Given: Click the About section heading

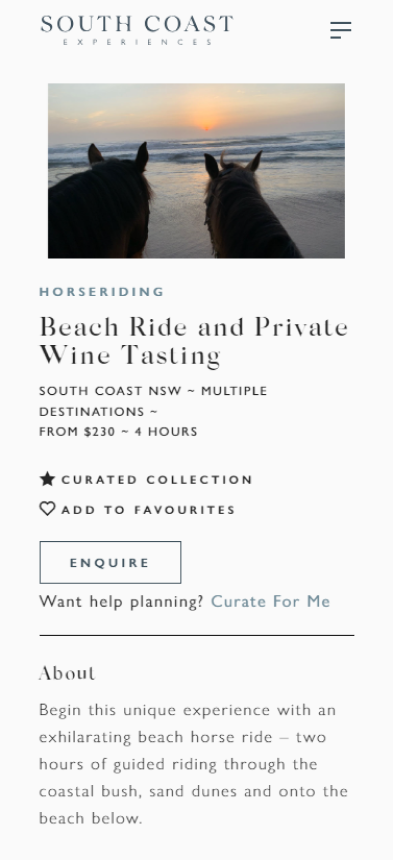Looking at the screenshot, I should 67,673.
